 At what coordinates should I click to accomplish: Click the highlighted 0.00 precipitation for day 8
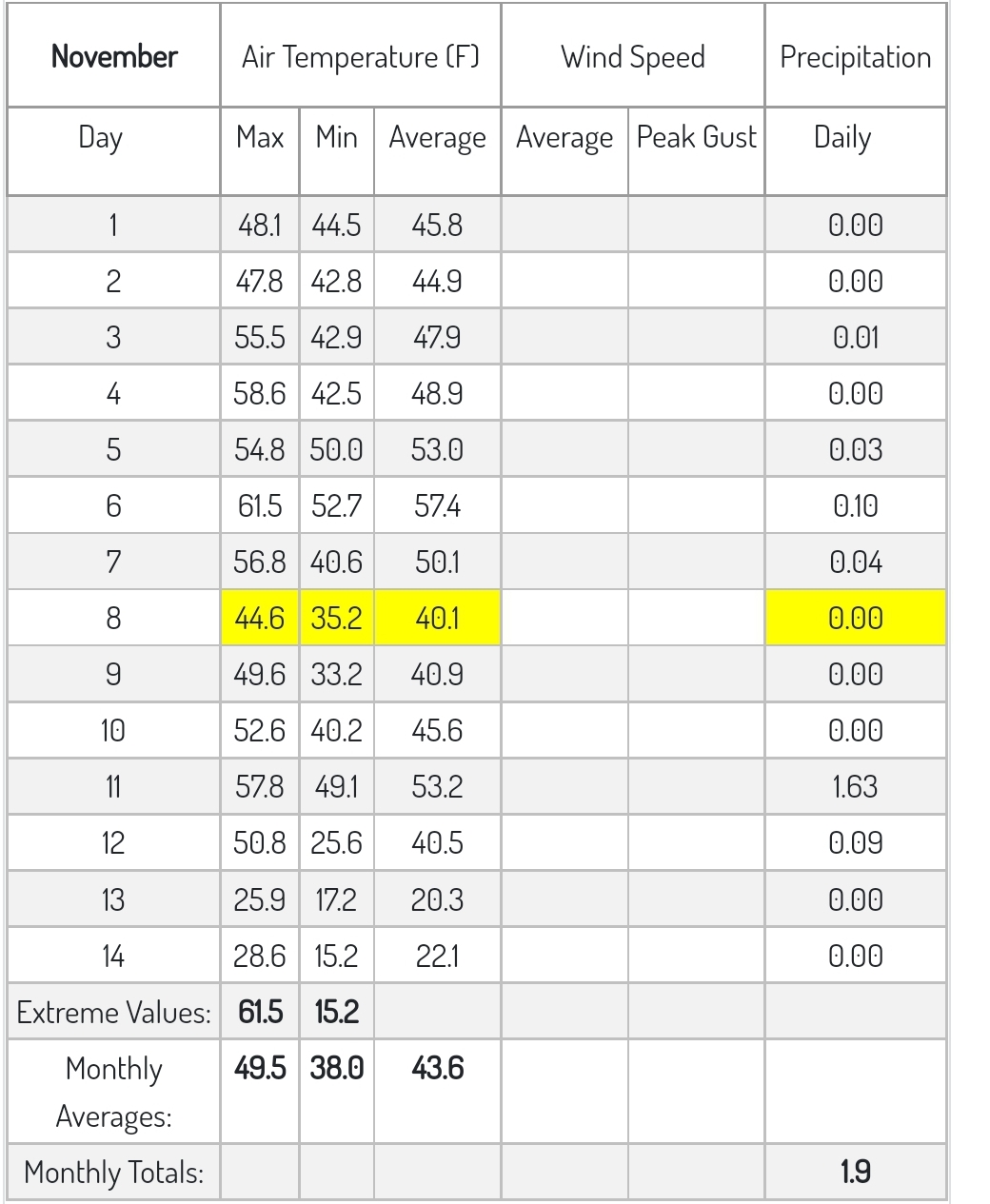click(x=856, y=619)
